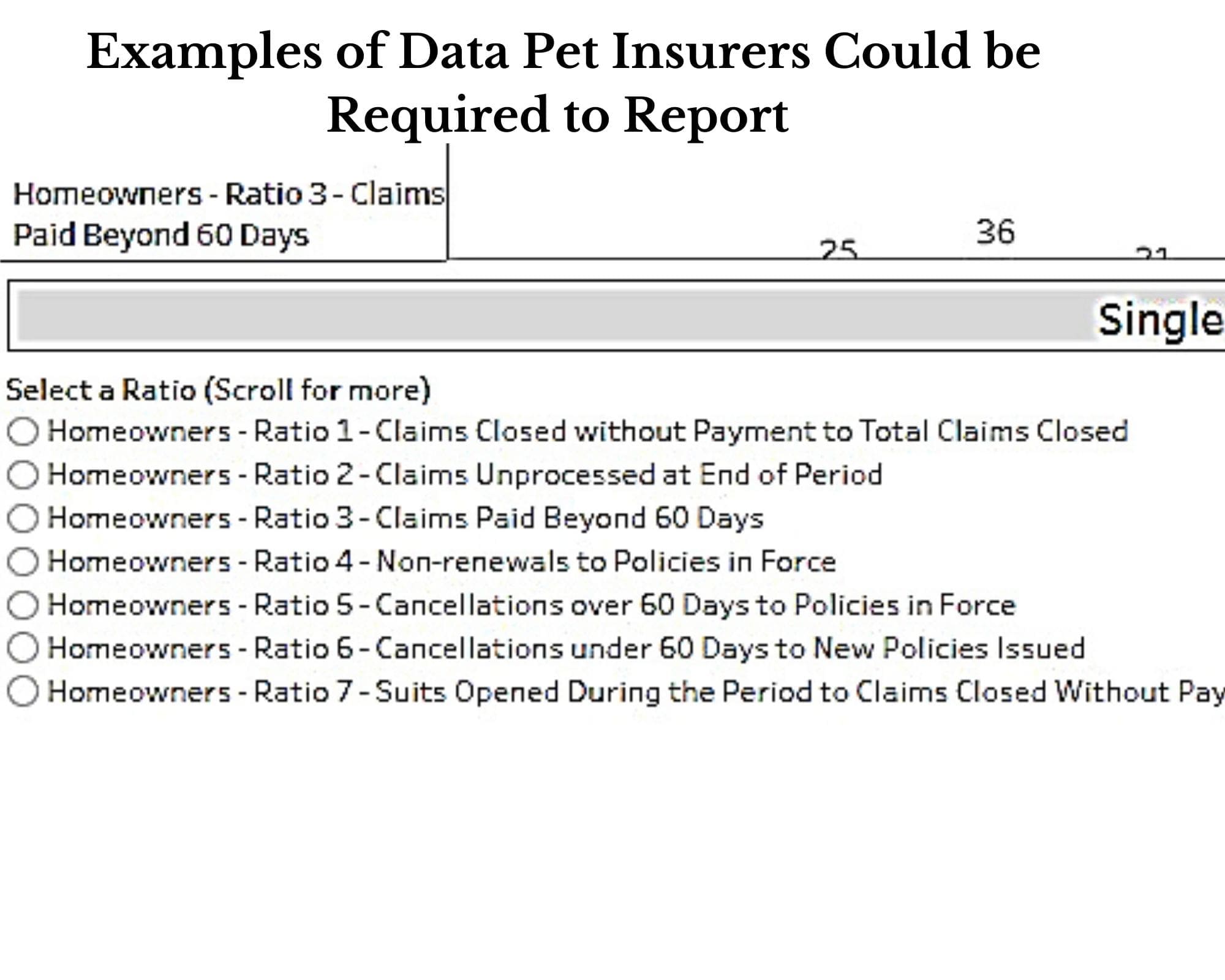Image resolution: width=1225 pixels, height=980 pixels.
Task: Click the 'Claims Unprocessed at End of Period' label text
Action: [628, 475]
